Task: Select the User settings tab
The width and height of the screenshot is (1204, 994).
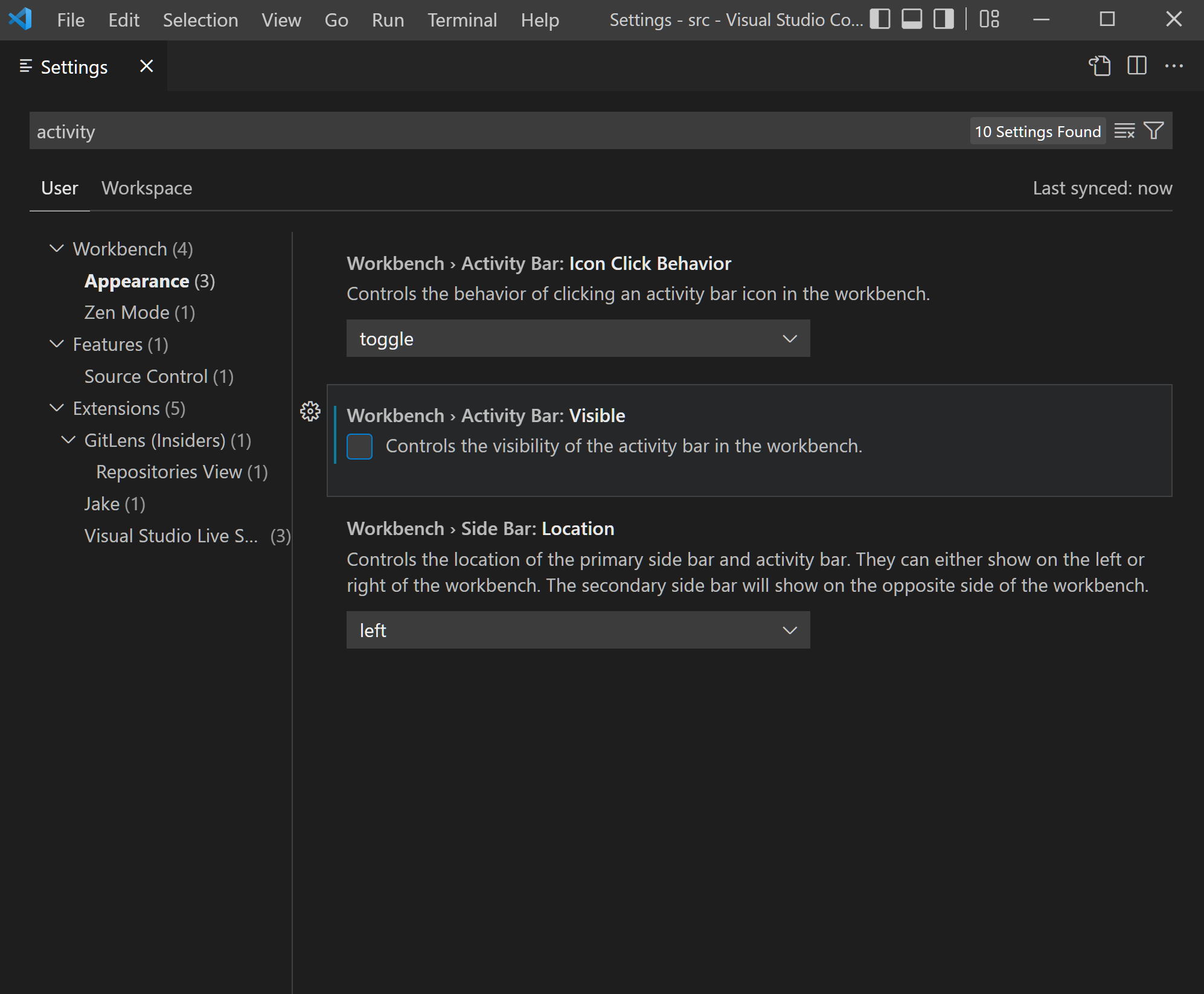Action: pyautogui.click(x=58, y=187)
